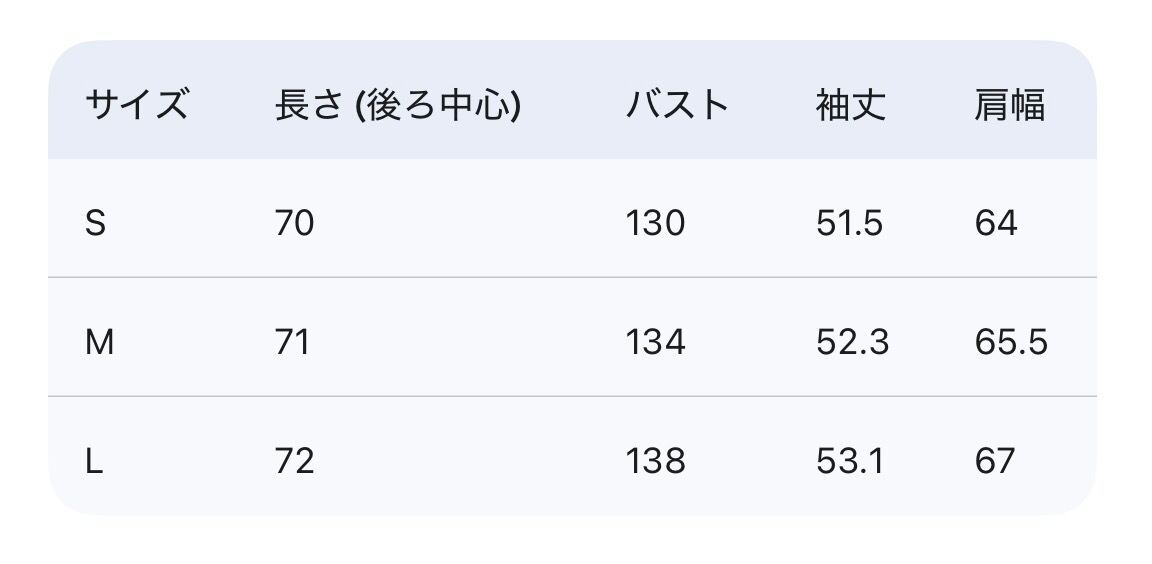Click sleeve length value 53.1
This screenshot has width=1152, height=564.
click(849, 461)
